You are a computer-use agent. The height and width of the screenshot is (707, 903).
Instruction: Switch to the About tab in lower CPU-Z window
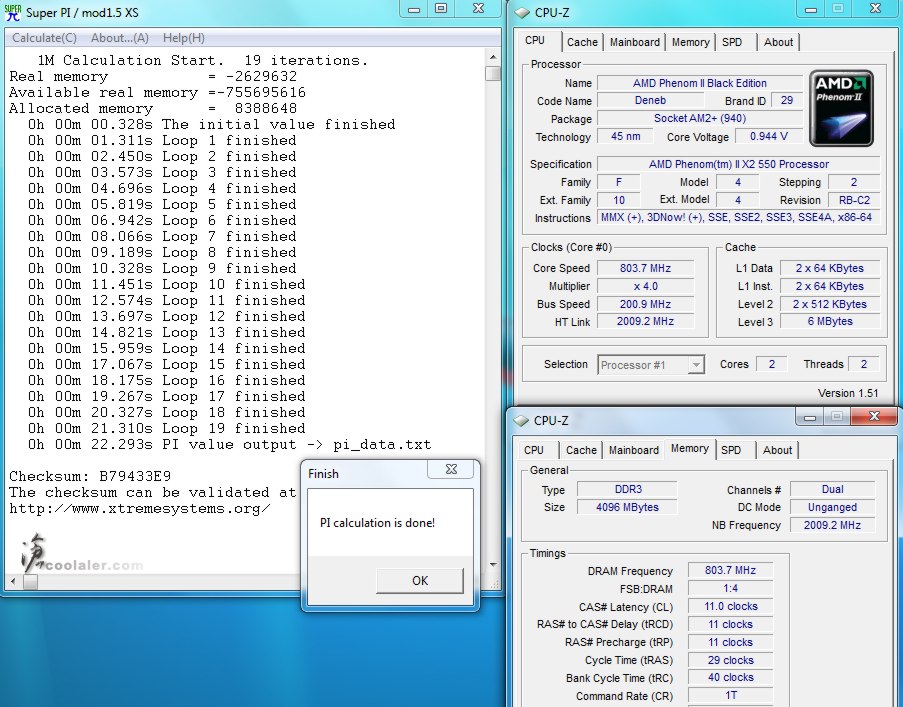[777, 450]
